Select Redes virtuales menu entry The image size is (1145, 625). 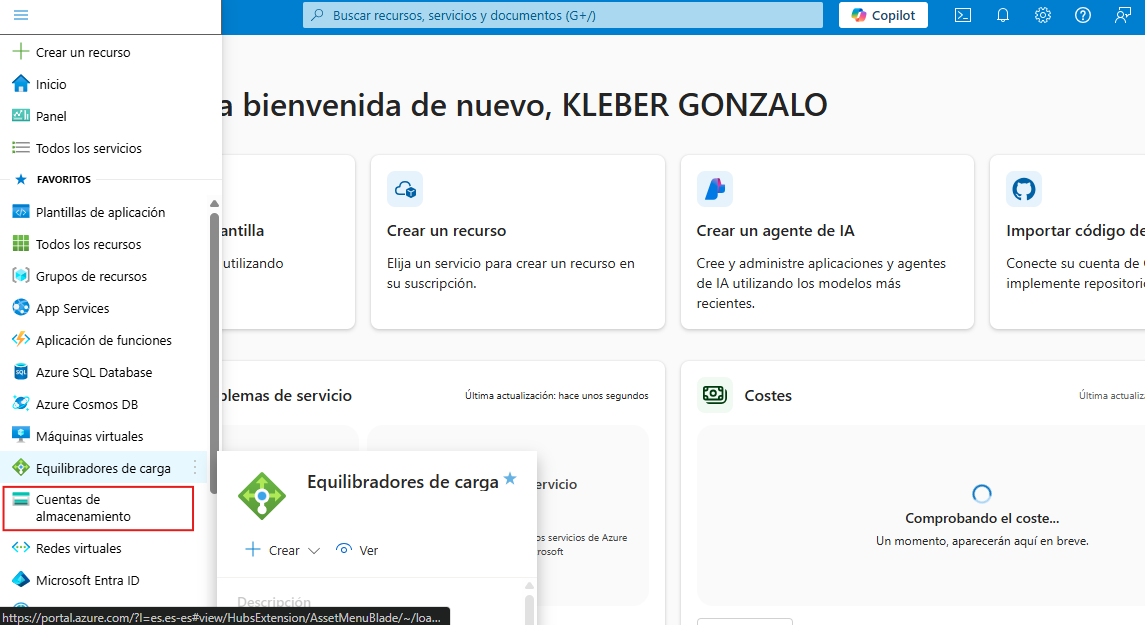coord(79,548)
